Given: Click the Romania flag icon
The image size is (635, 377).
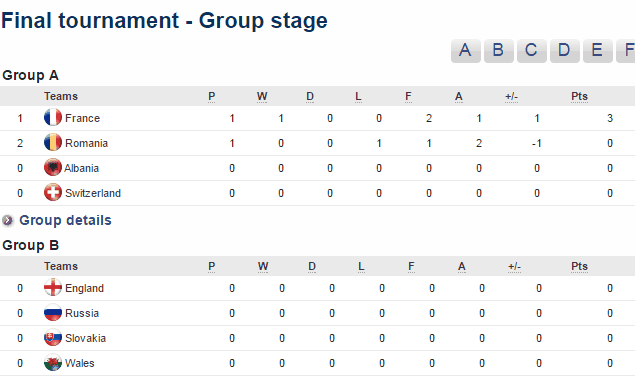Looking at the screenshot, I should point(53,143).
